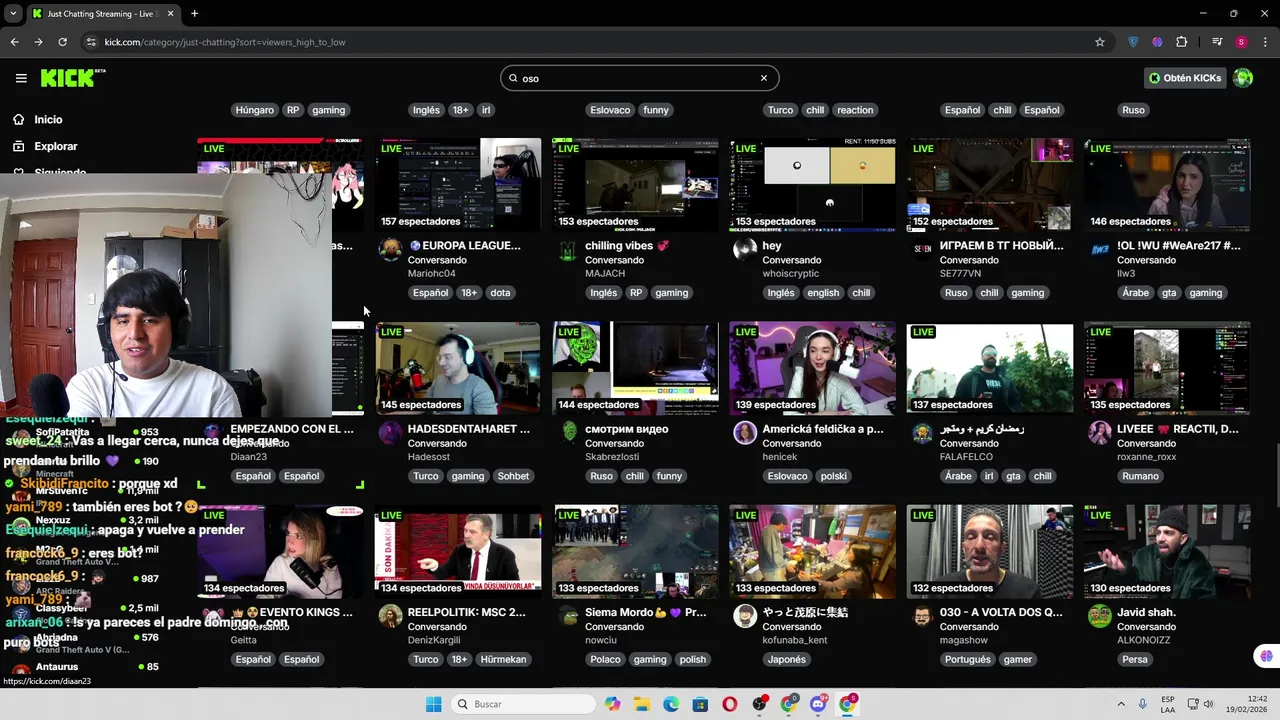1280x720 pixels.
Task: Open the hamburger menu next to the KICK logo
Action: pos(21,78)
